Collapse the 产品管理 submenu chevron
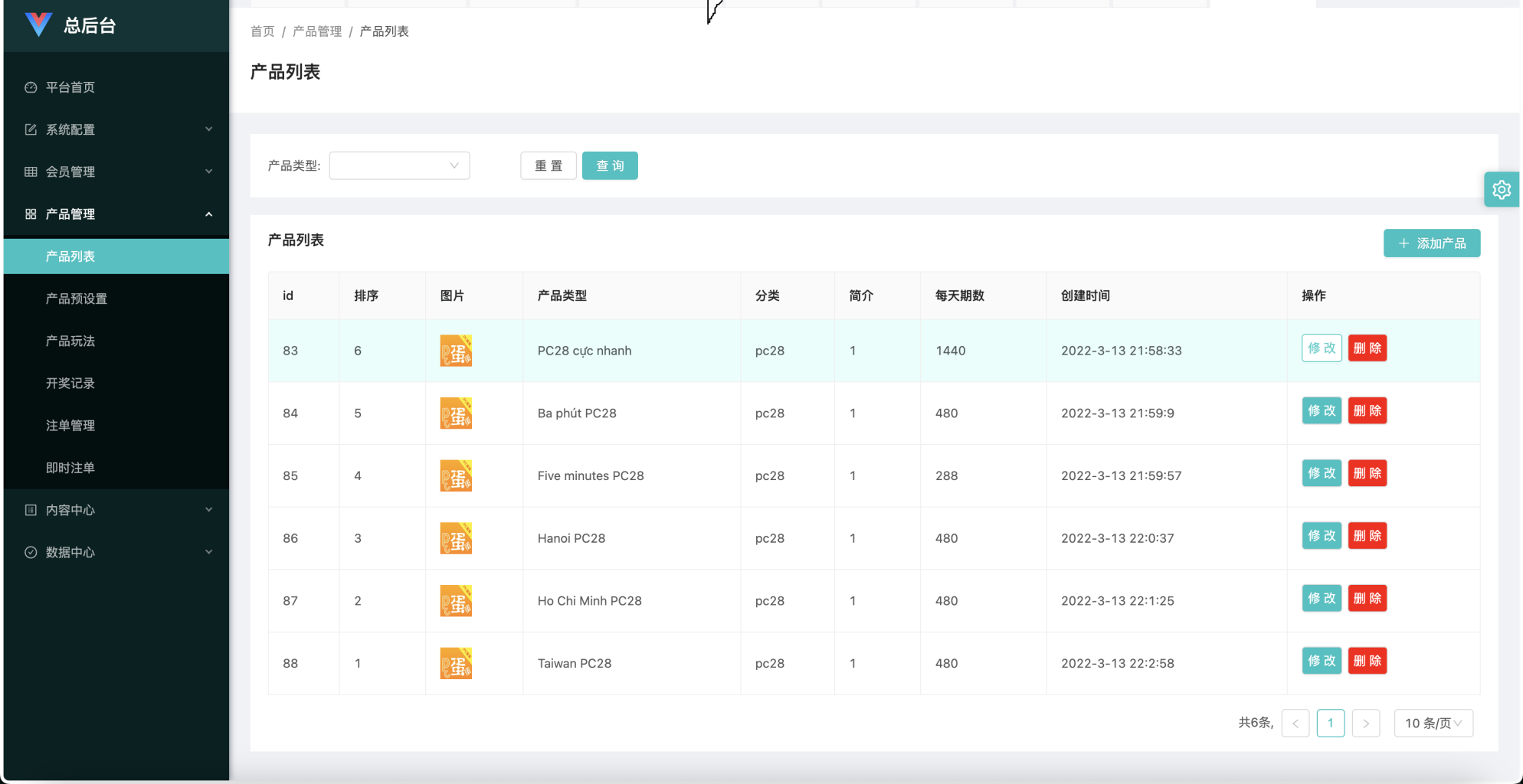 pyautogui.click(x=208, y=214)
